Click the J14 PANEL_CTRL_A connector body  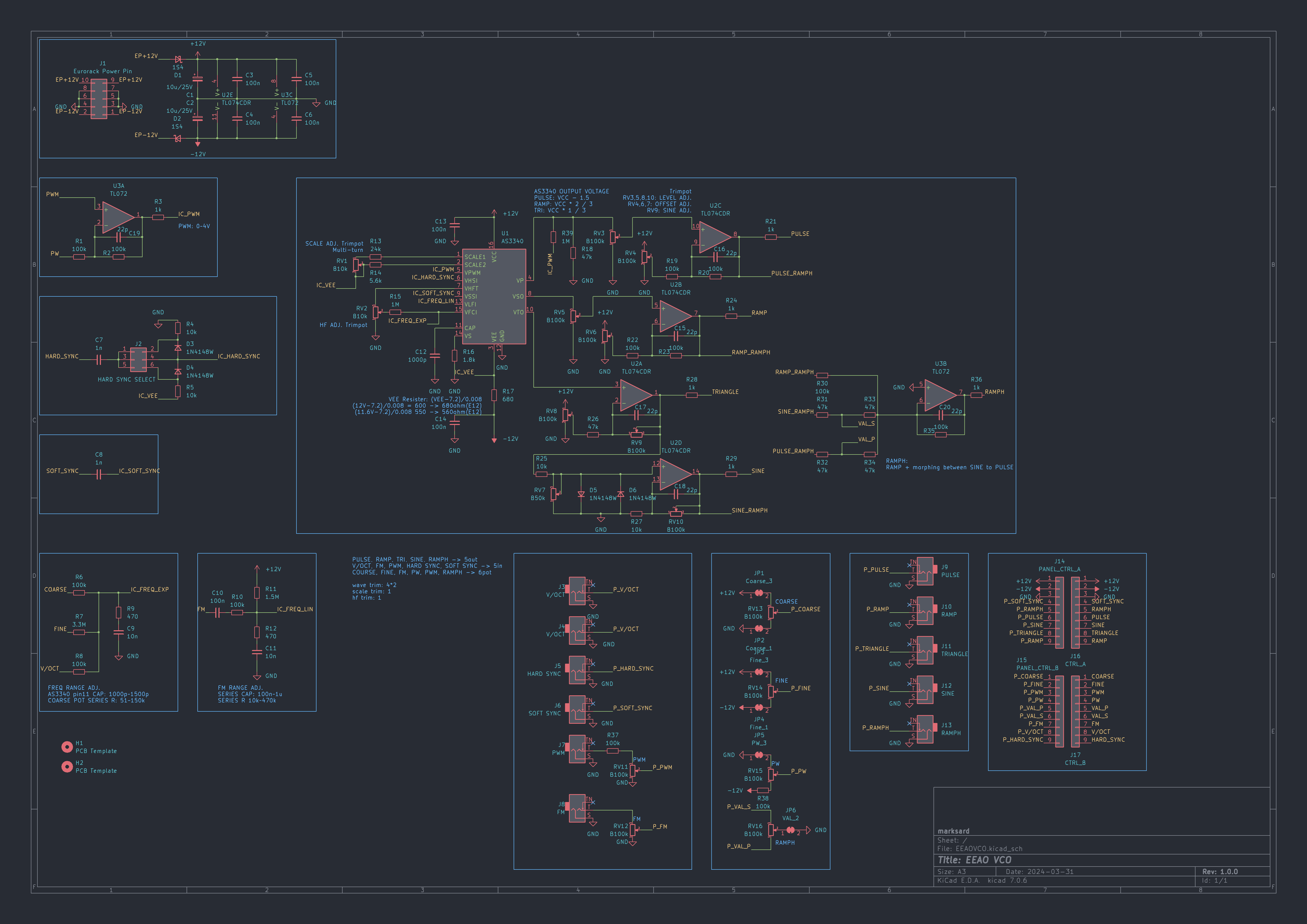pyautogui.click(x=1059, y=613)
